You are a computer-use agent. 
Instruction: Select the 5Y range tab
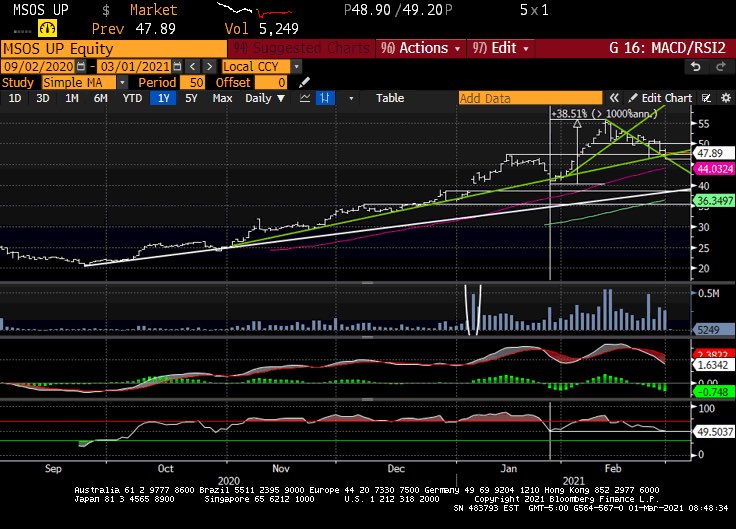(191, 98)
